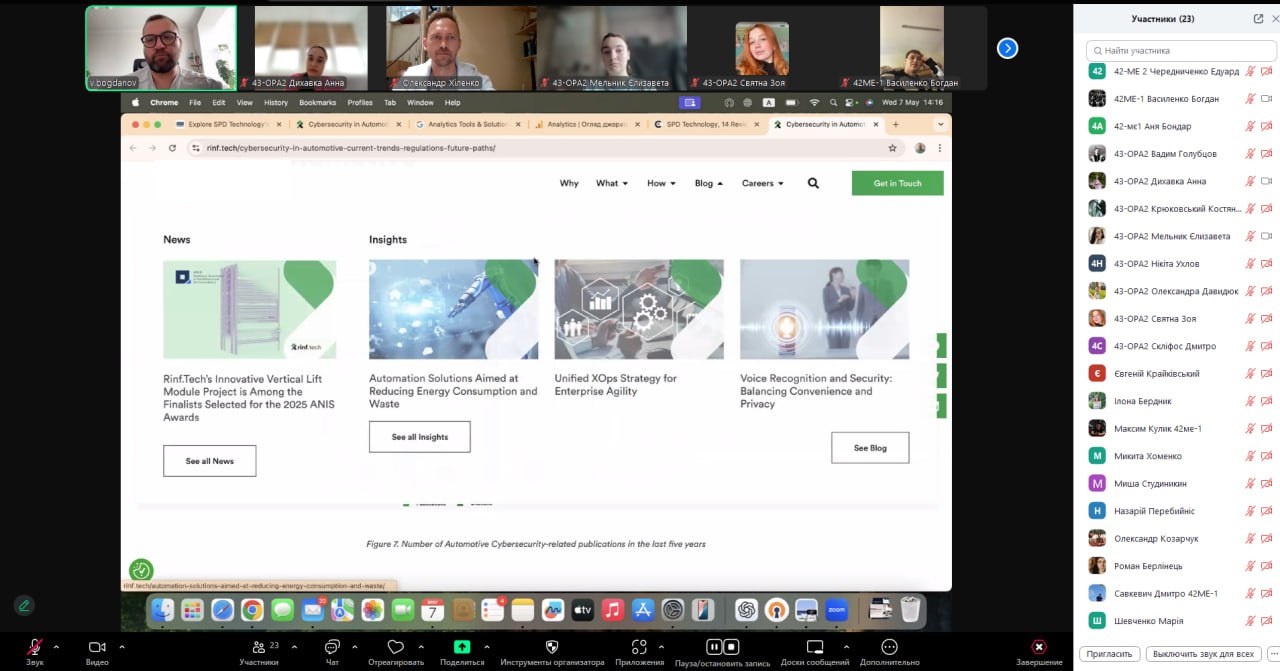The image size is (1280, 671).
Task: Open Доски сообщений whiteboards icon
Action: coord(815,647)
